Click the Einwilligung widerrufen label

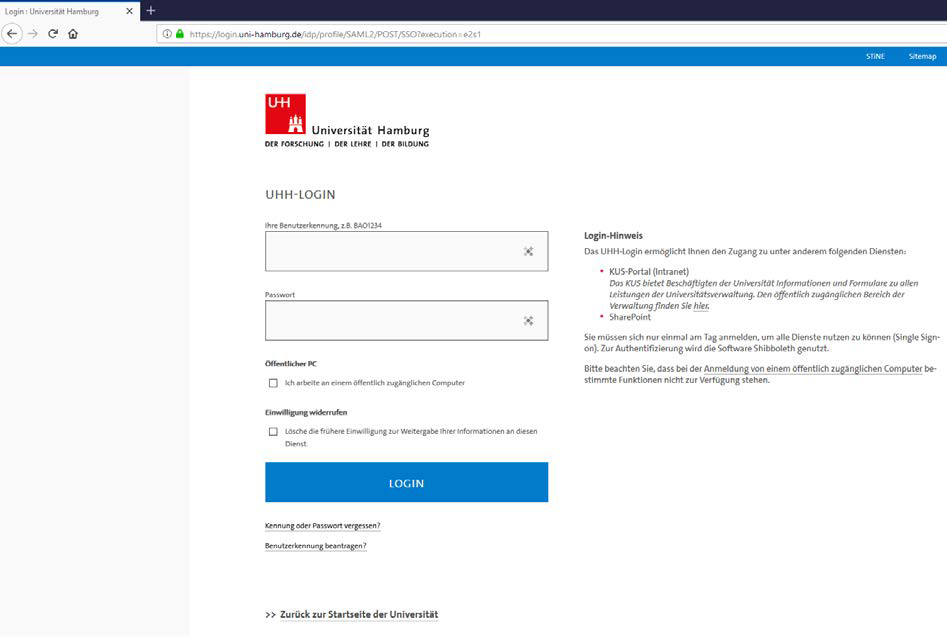(306, 412)
